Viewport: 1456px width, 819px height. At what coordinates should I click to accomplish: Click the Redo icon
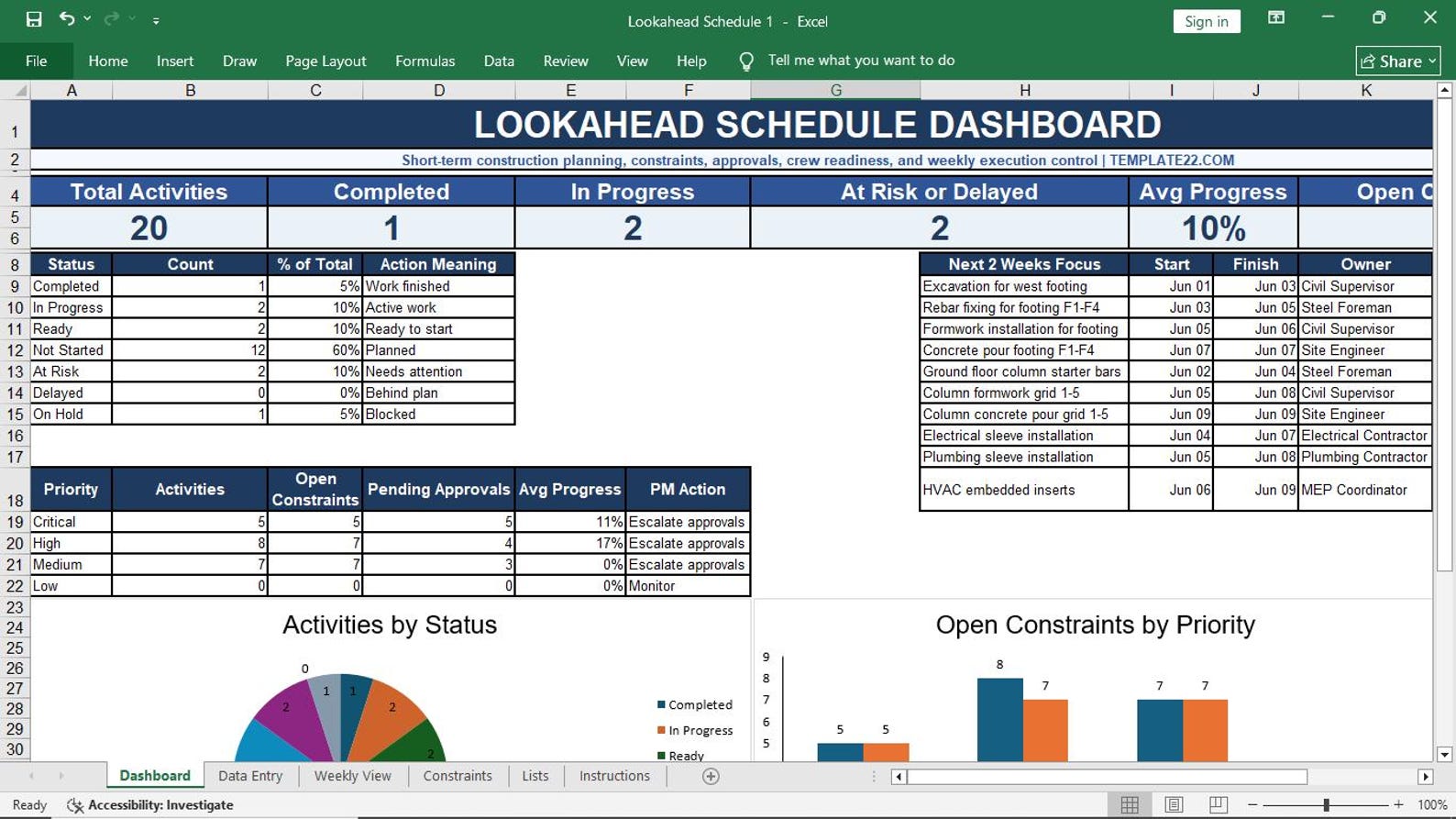[x=112, y=18]
